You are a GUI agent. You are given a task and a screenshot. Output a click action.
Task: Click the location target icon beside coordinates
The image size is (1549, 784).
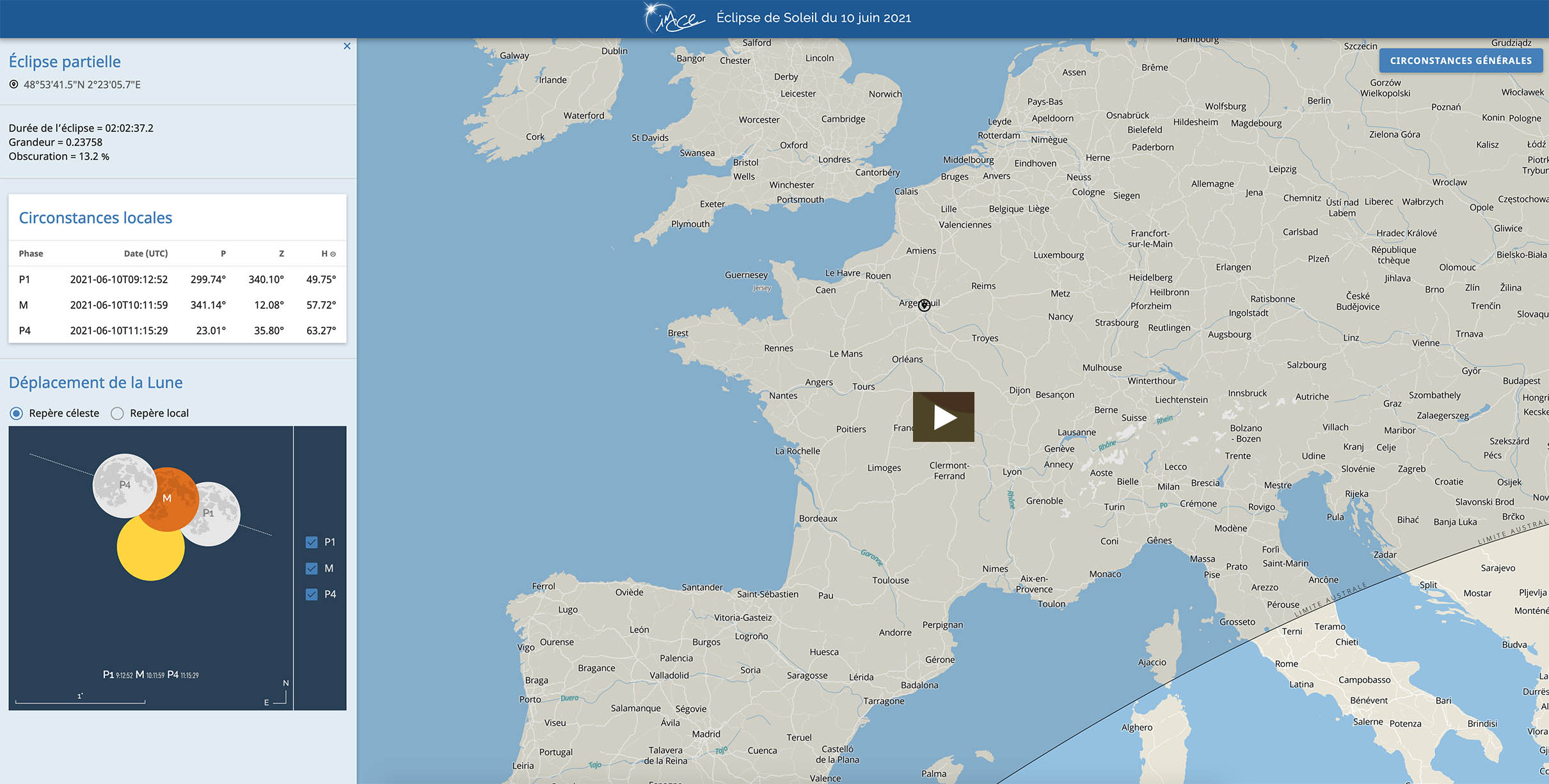(13, 84)
